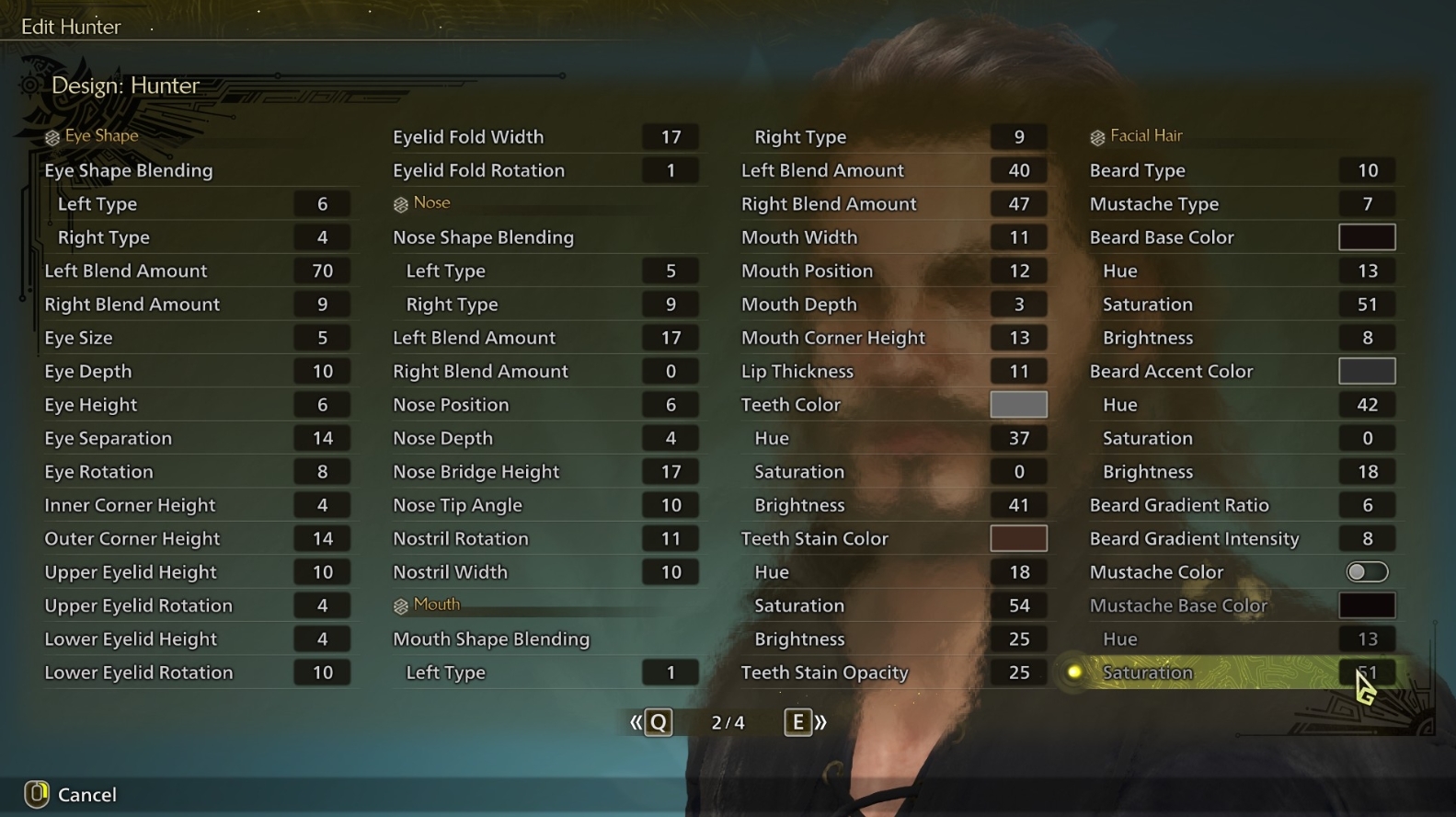Select the Beard Type value field
Viewport: 1456px width, 817px height.
pos(1367,170)
